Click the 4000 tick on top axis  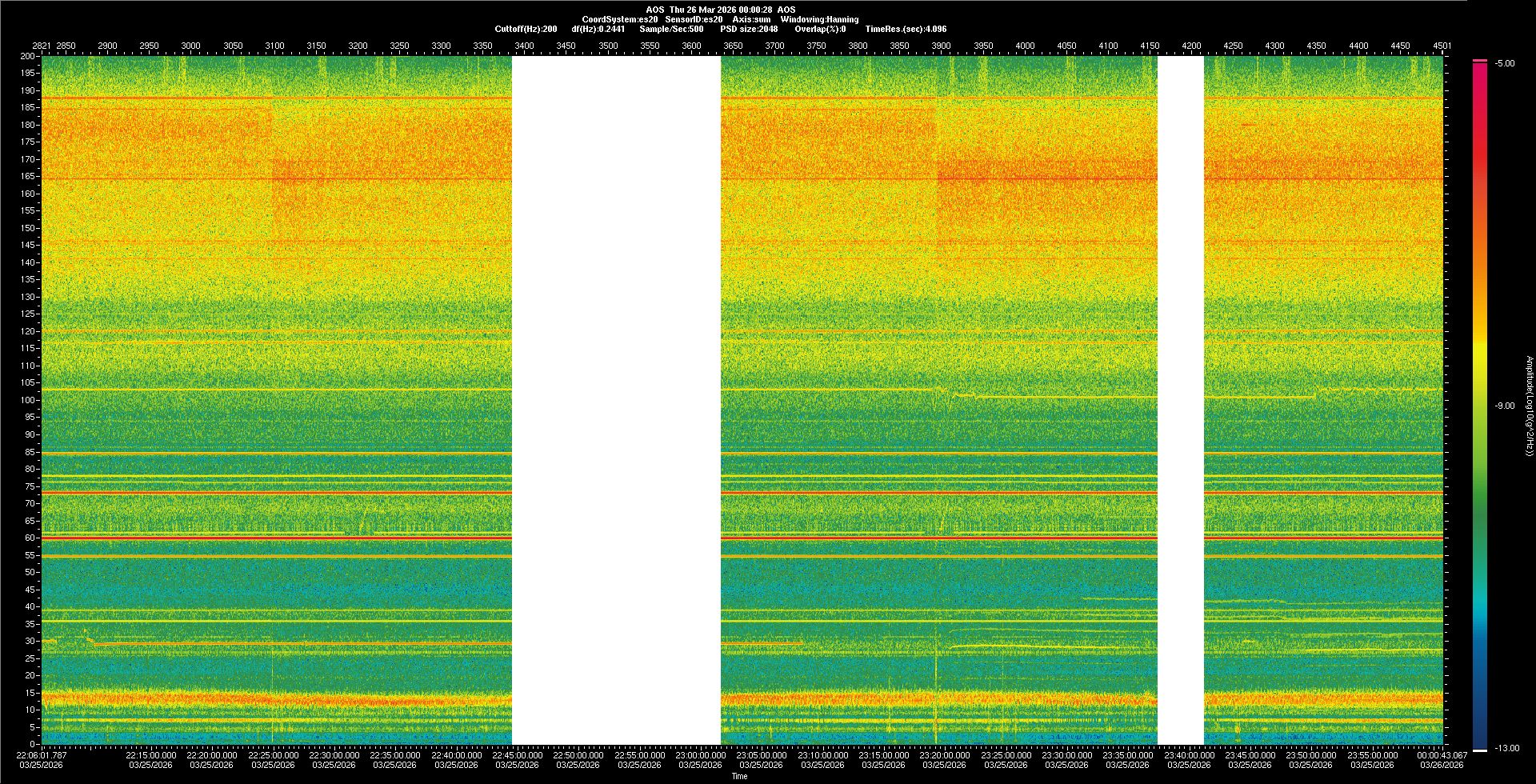coord(1025,46)
